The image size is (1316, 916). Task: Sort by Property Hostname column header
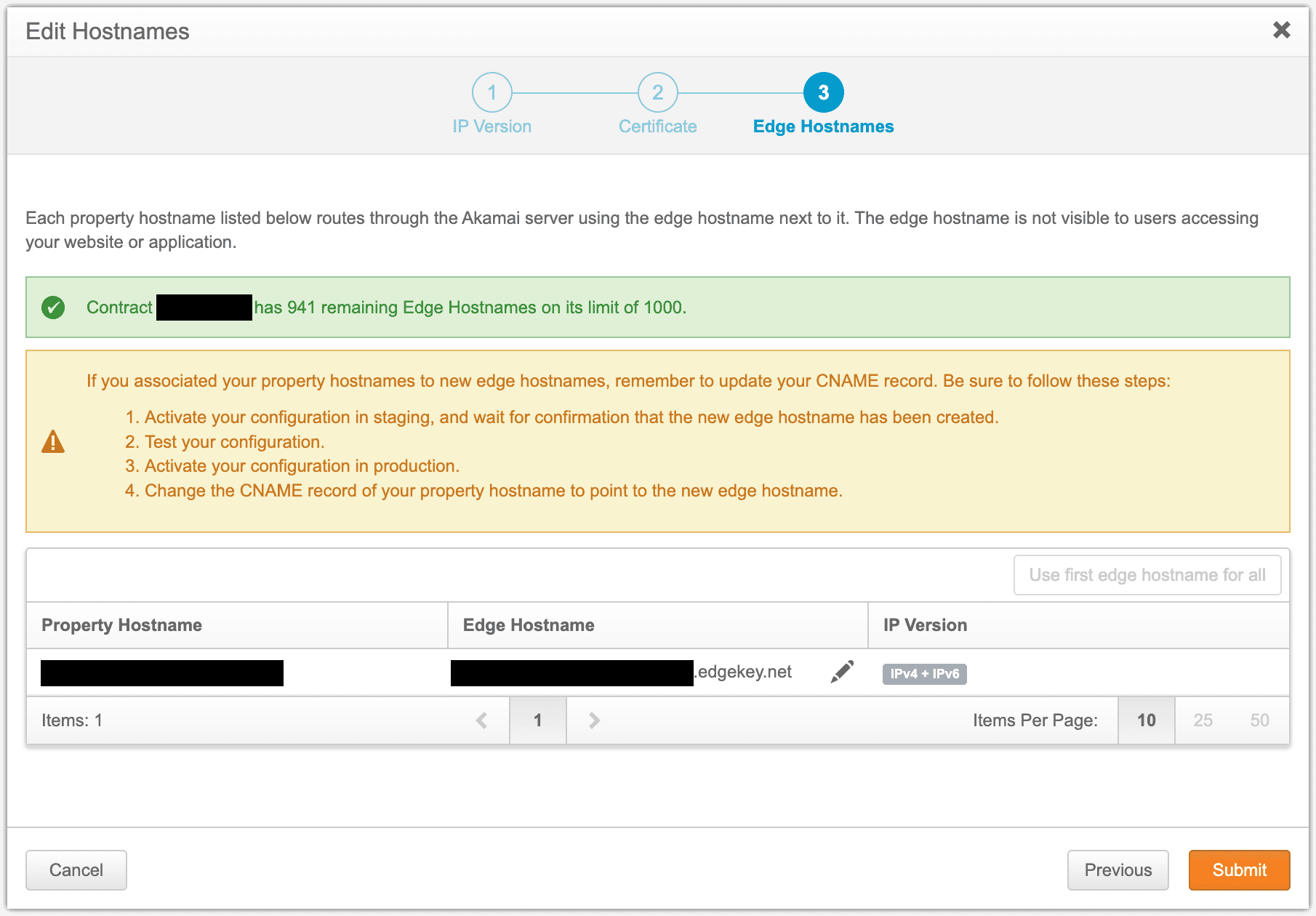(x=121, y=625)
